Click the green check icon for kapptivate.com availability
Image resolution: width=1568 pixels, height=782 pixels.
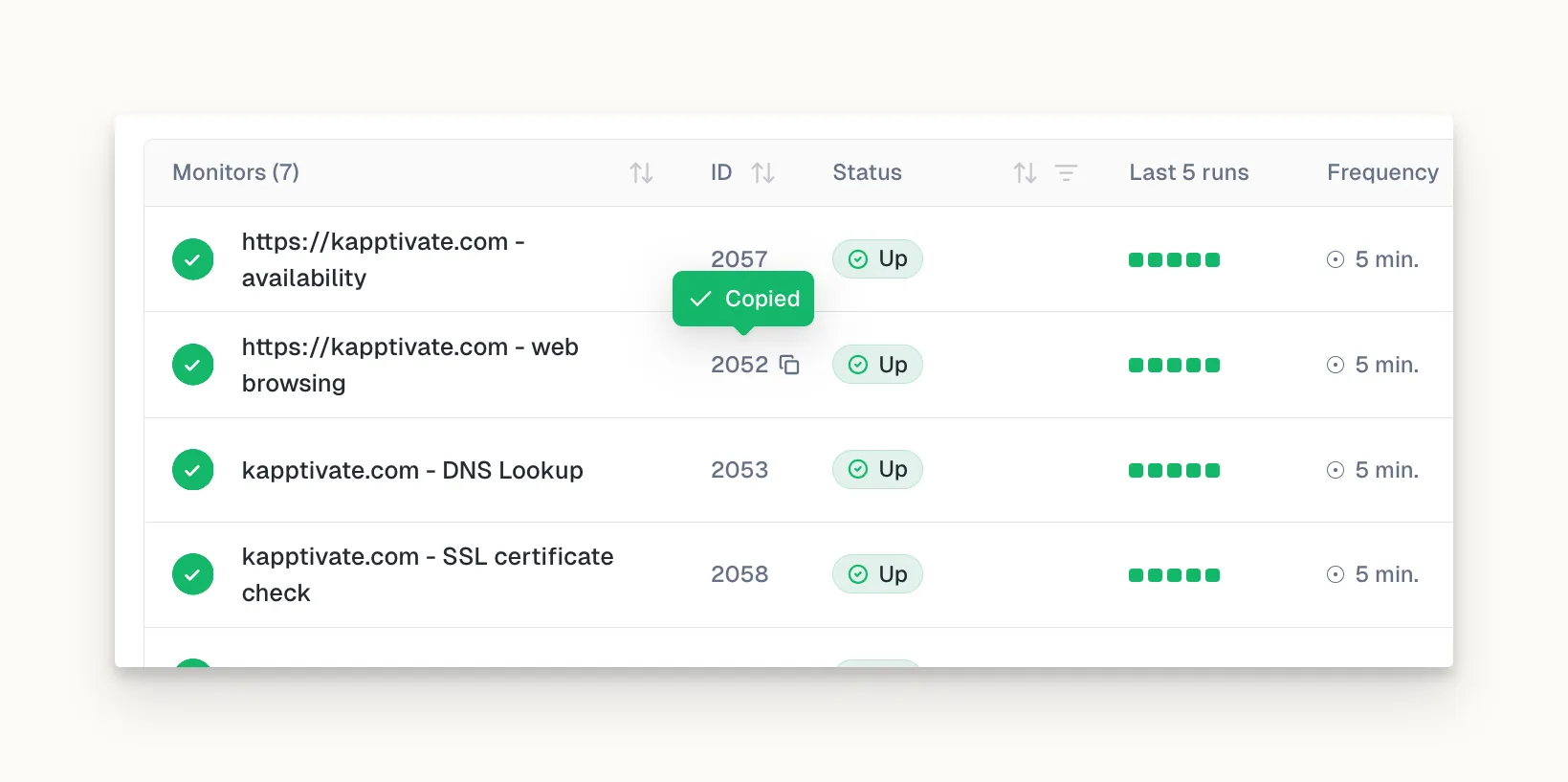pos(192,259)
